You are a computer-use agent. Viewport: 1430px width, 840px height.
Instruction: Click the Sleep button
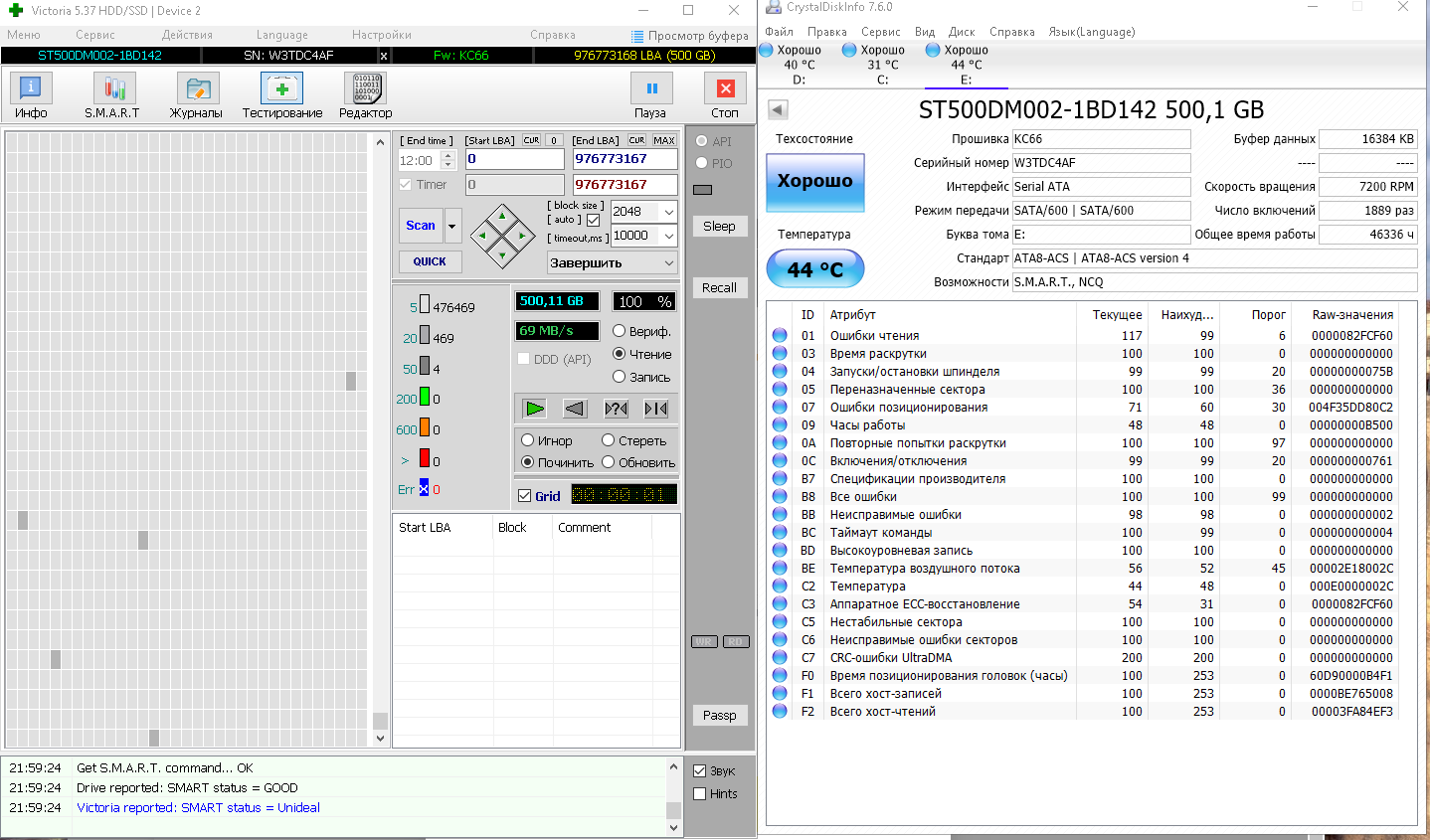coord(719,226)
